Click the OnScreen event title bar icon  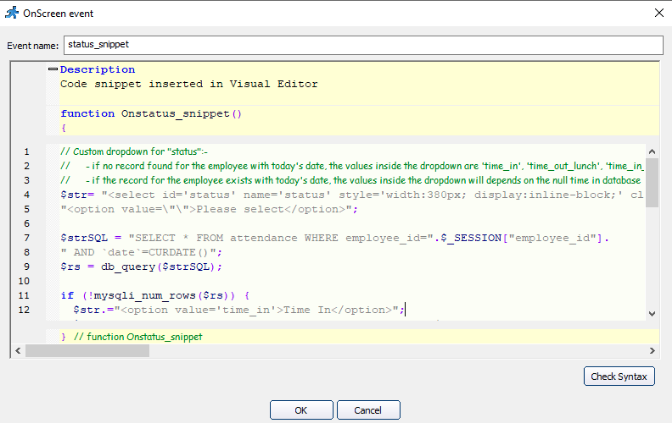click(11, 13)
